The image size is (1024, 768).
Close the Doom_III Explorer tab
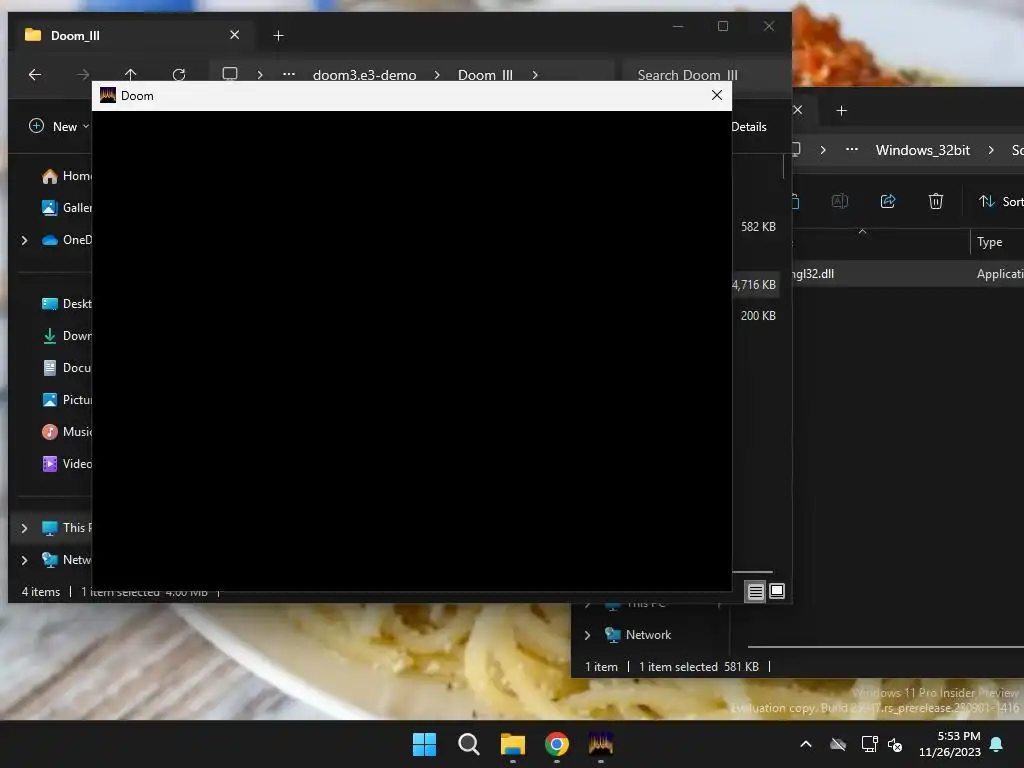click(234, 35)
